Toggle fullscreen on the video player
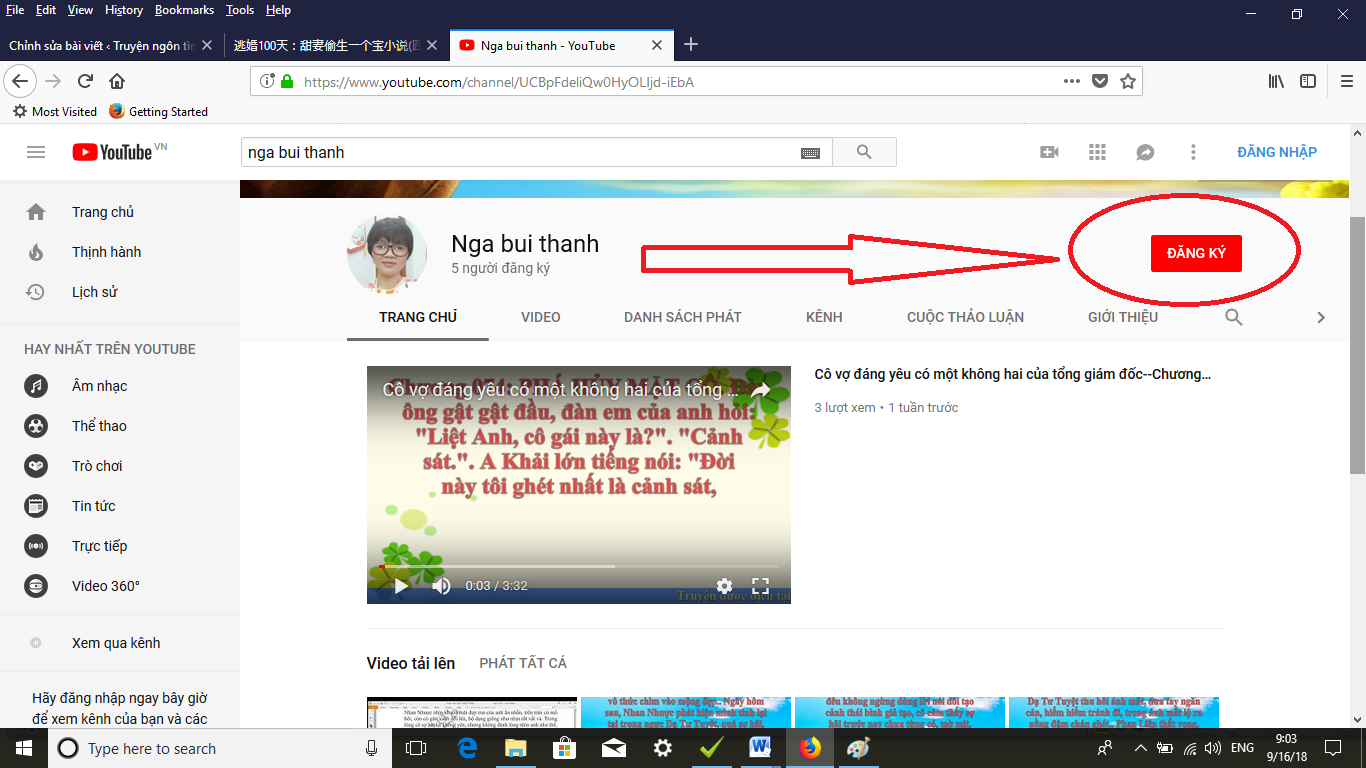The width and height of the screenshot is (1366, 768). pyautogui.click(x=760, y=586)
